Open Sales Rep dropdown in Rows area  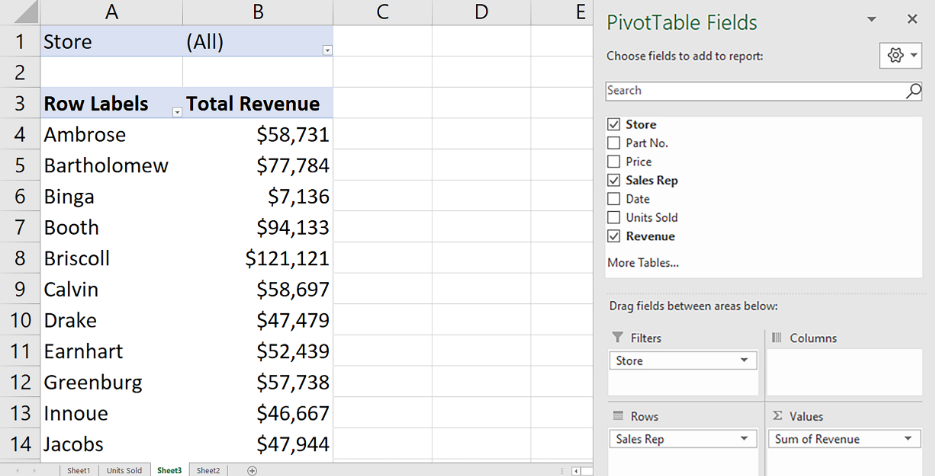(x=744, y=439)
